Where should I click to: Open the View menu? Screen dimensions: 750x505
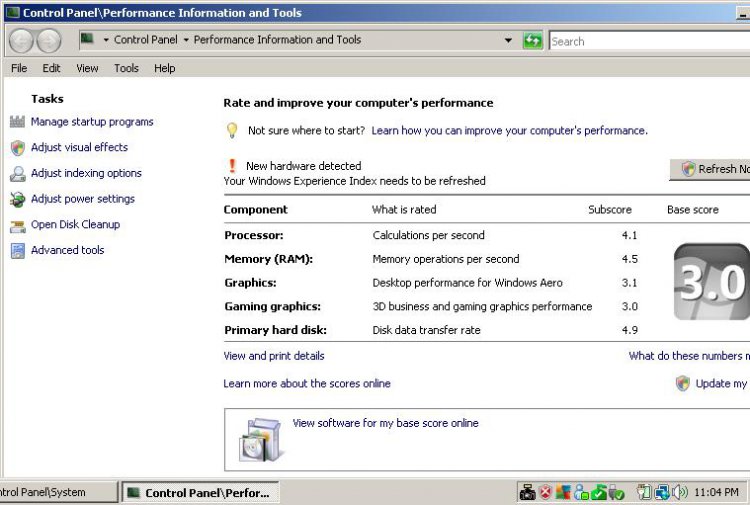[x=87, y=68]
